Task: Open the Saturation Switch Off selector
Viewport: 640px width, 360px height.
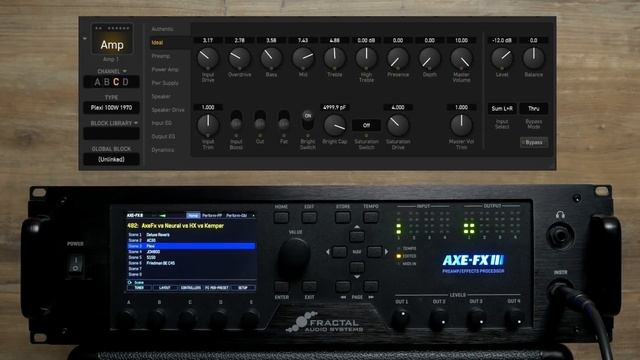Action: click(366, 125)
